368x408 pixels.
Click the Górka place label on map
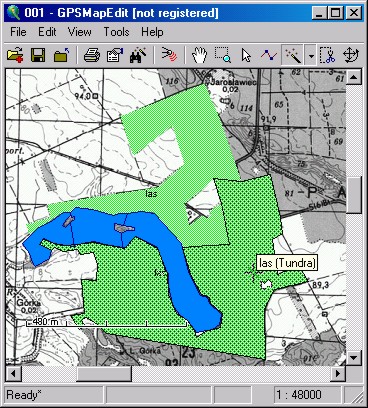coord(29,303)
